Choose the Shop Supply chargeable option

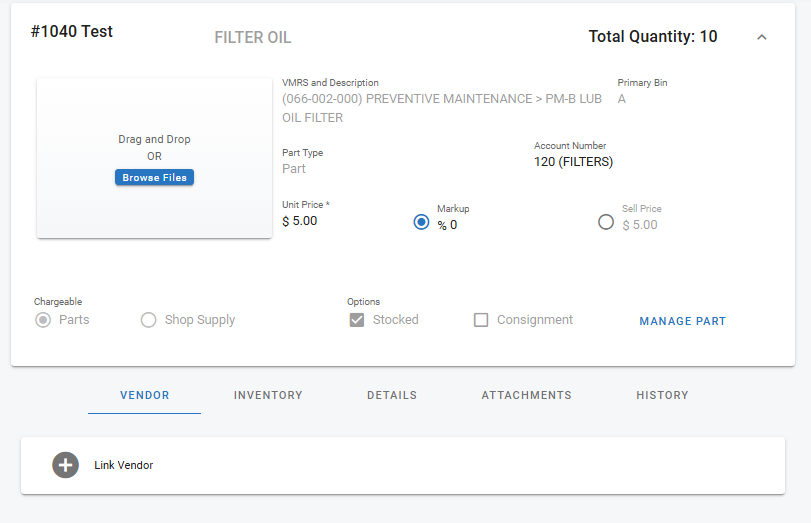149,320
